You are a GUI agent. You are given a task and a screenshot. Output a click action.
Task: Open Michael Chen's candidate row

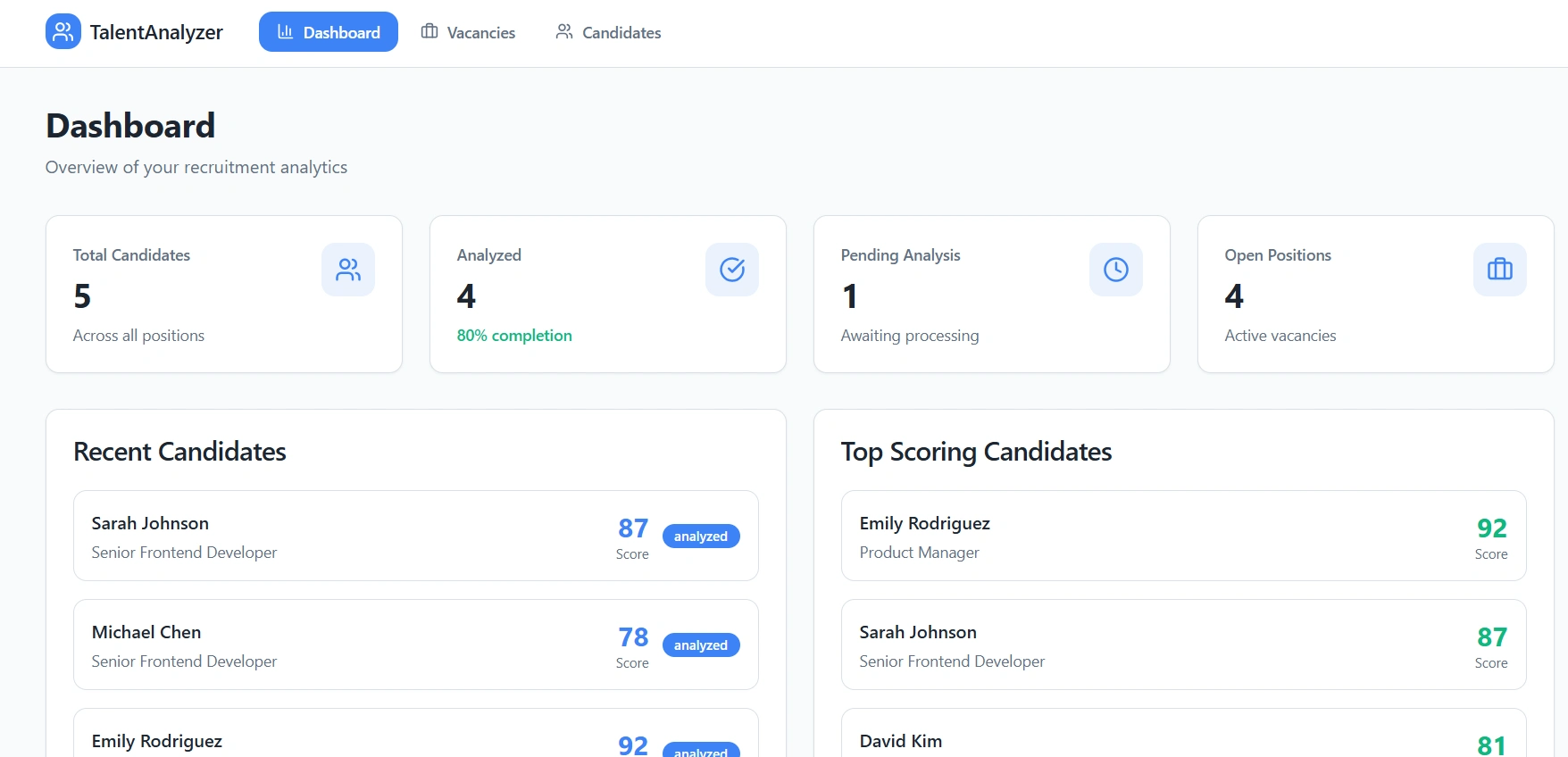pos(357,645)
